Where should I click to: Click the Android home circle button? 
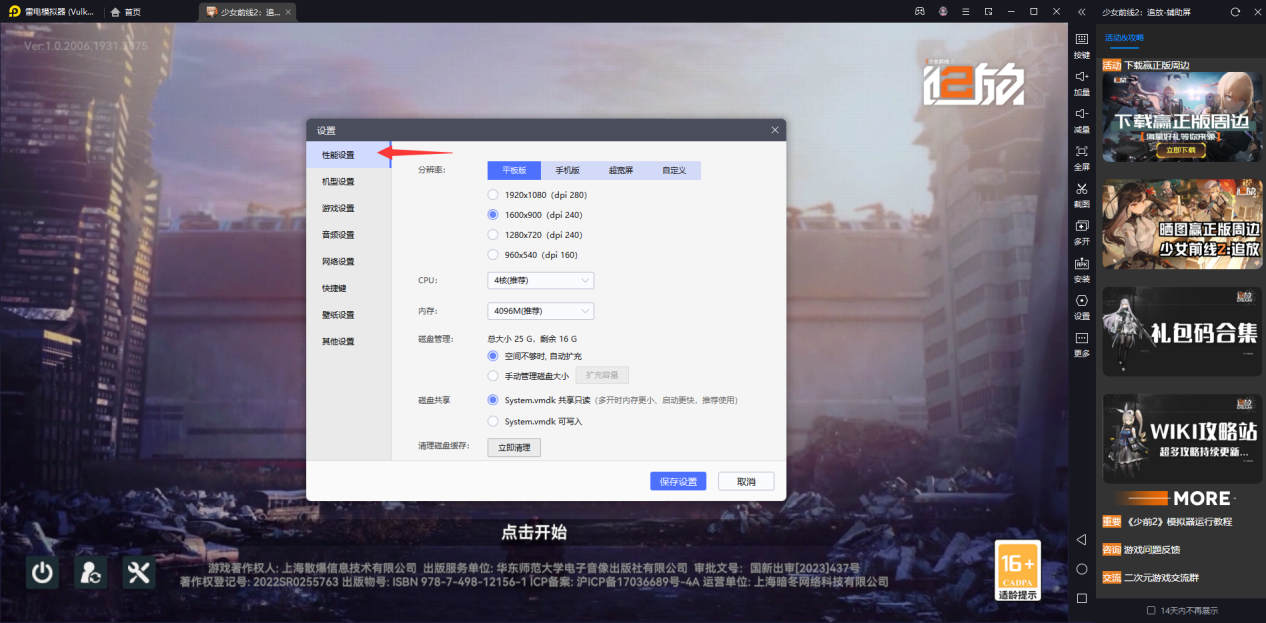pyautogui.click(x=1081, y=569)
